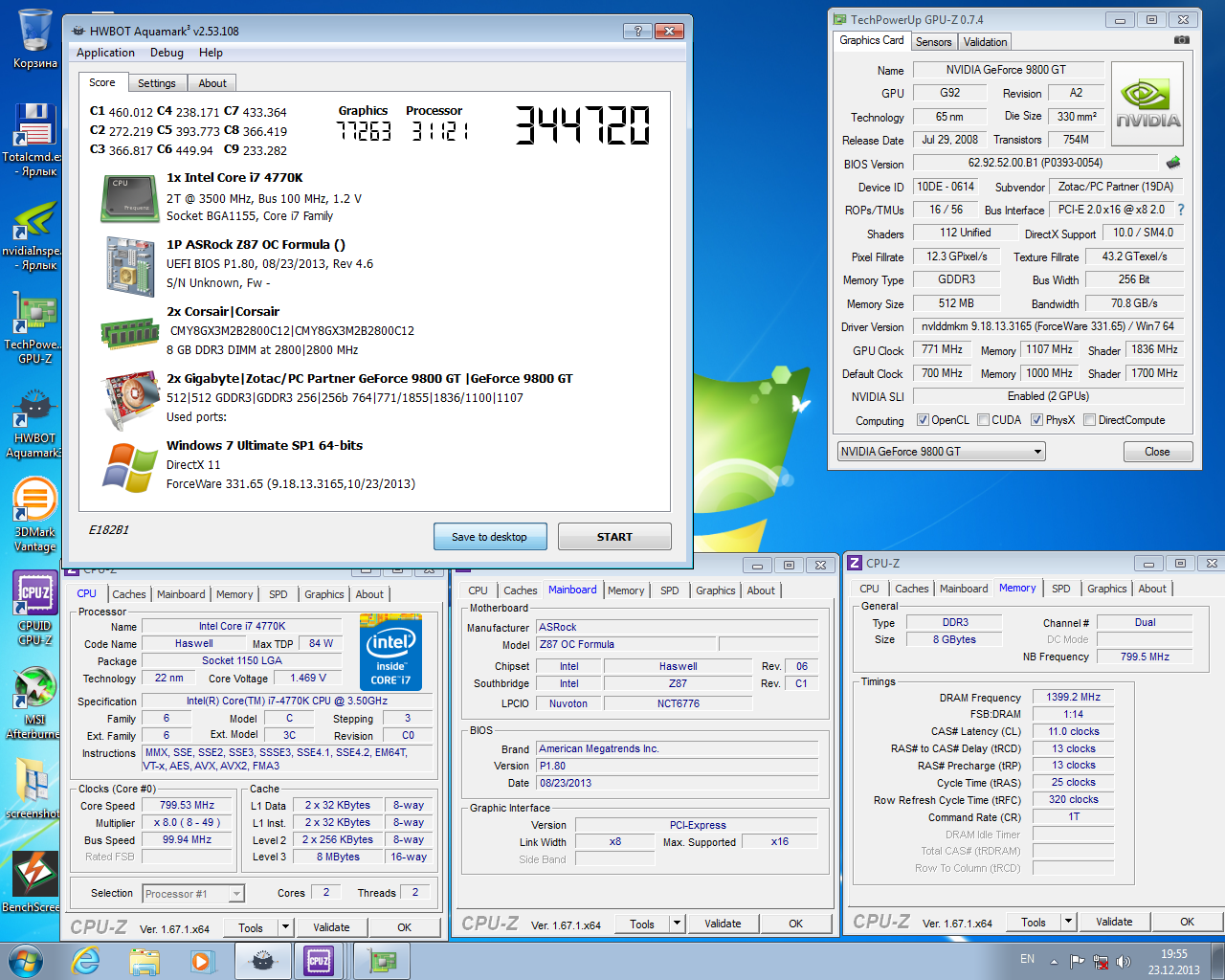
Task: Open the Help menu in Aquamark
Action: 211,53
